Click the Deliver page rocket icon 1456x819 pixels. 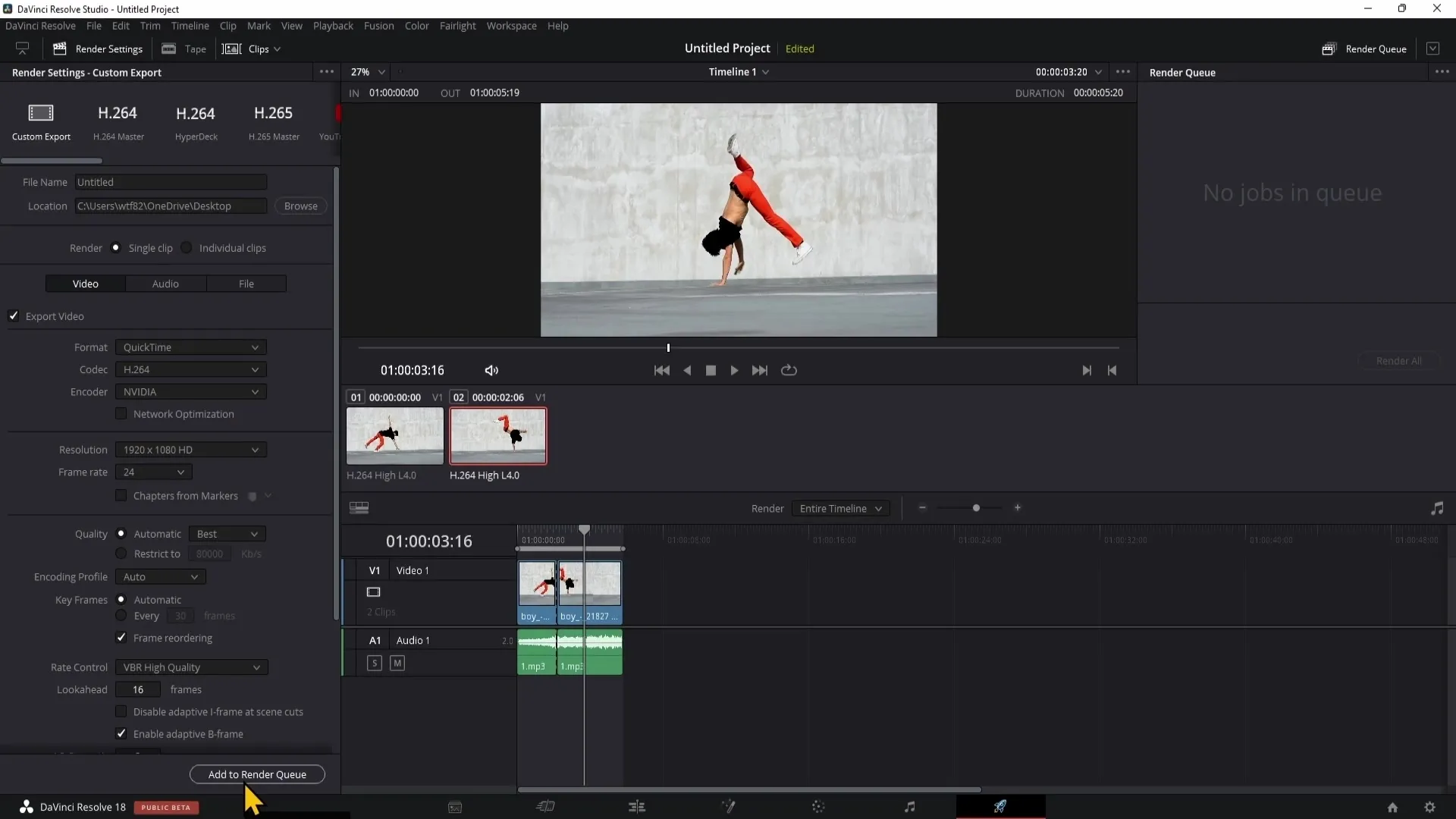1000,805
